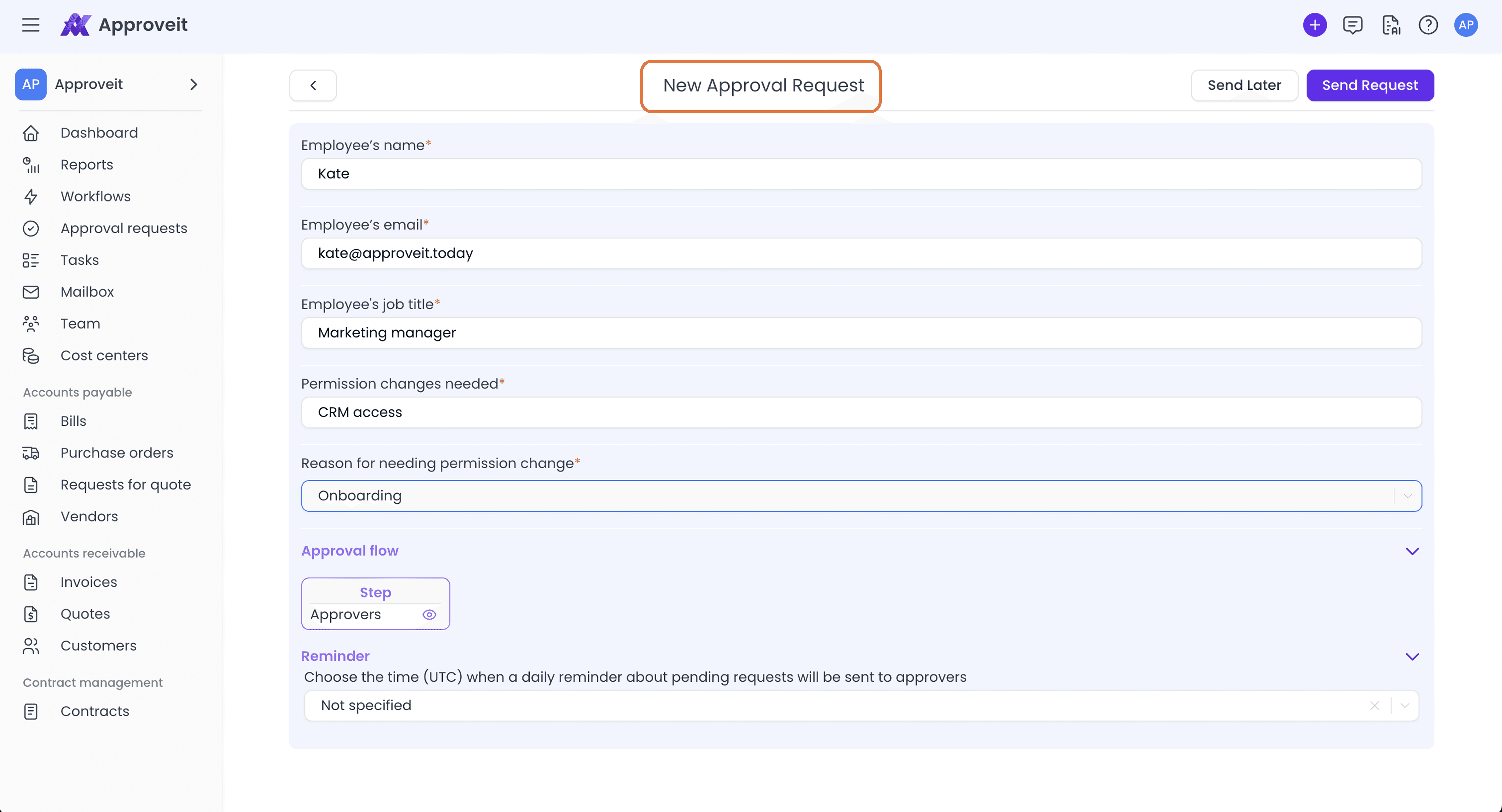
Task: Click the Approval requests checkmark icon
Action: (x=31, y=229)
